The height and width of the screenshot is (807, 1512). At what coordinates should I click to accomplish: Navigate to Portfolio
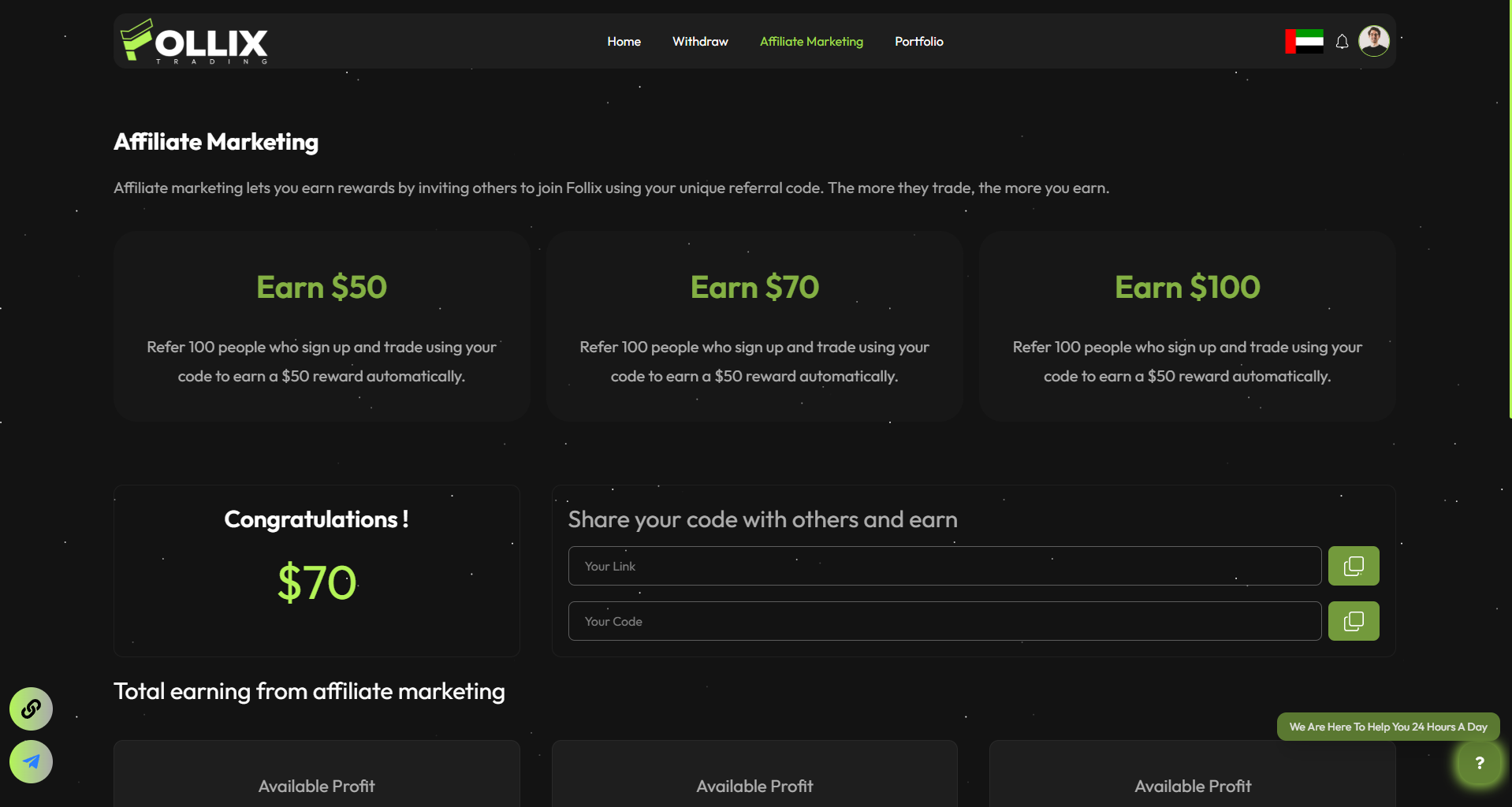click(x=918, y=42)
